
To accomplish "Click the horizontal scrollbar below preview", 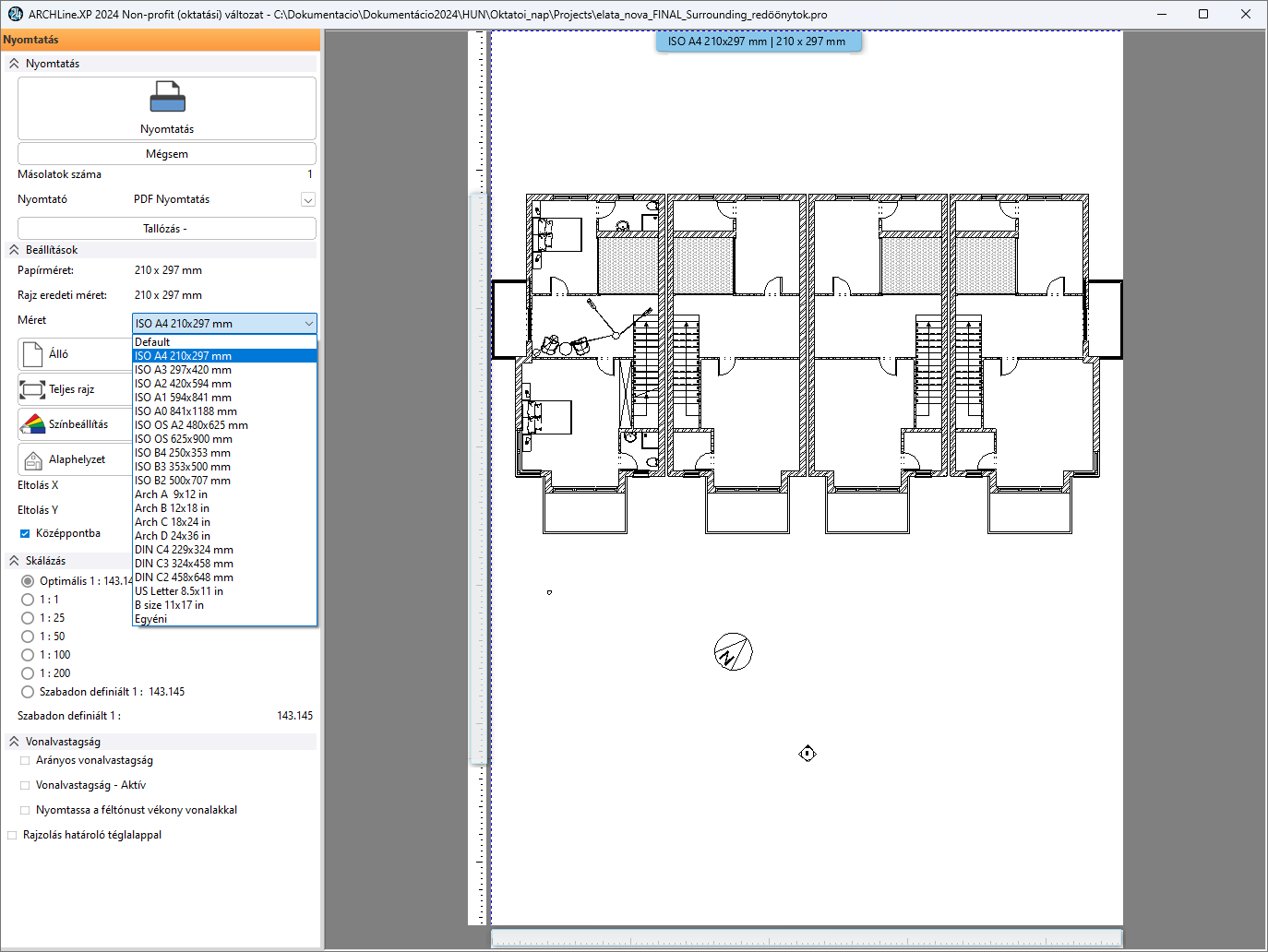I will pyautogui.click(x=806, y=938).
